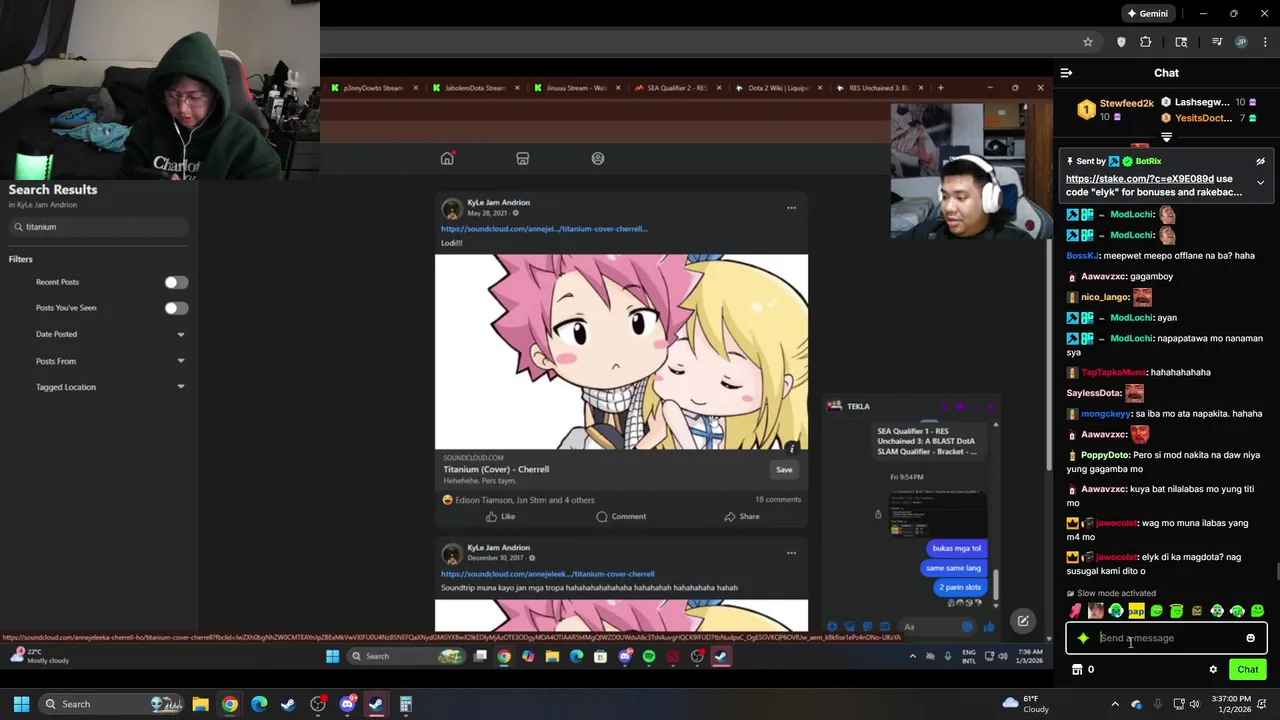Open Windows Start on the outer taskbar
The height and width of the screenshot is (720, 1280).
click(21, 704)
